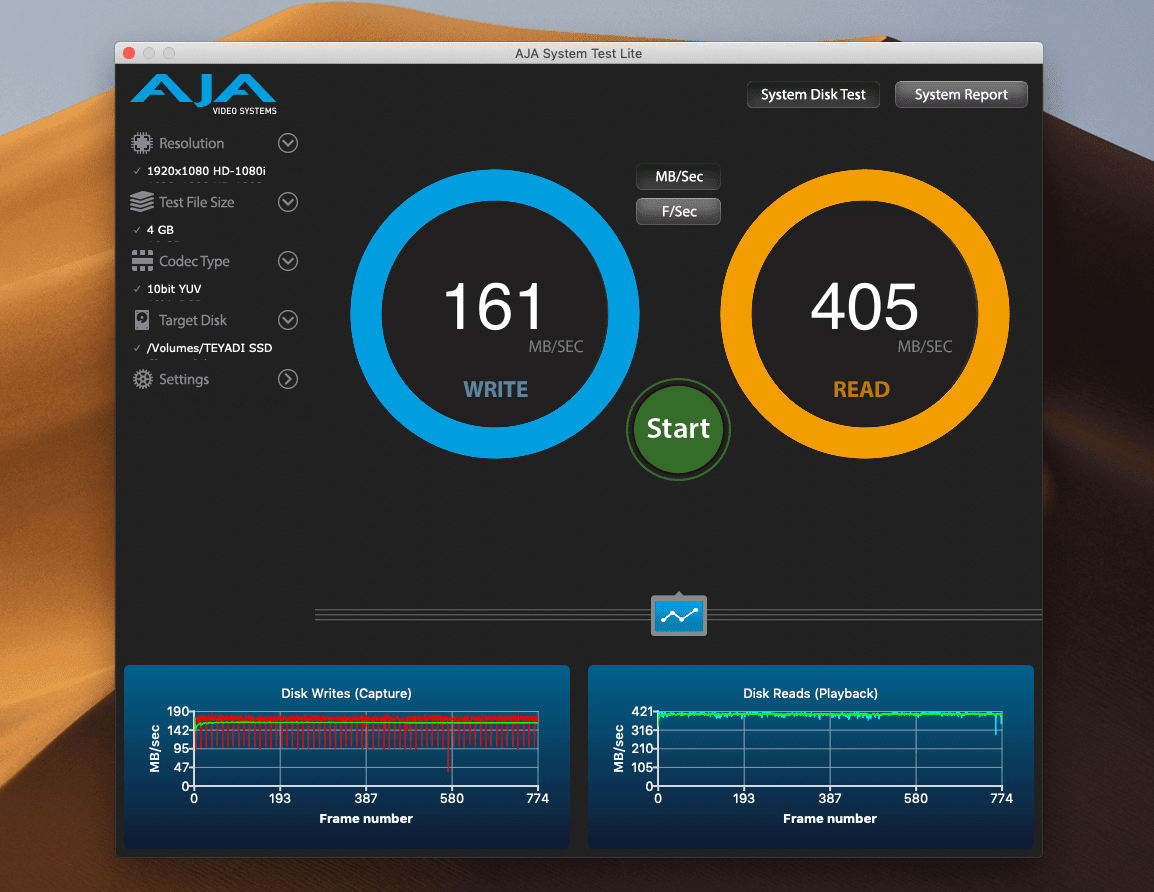Click the Codec Type film icon

pos(142,261)
